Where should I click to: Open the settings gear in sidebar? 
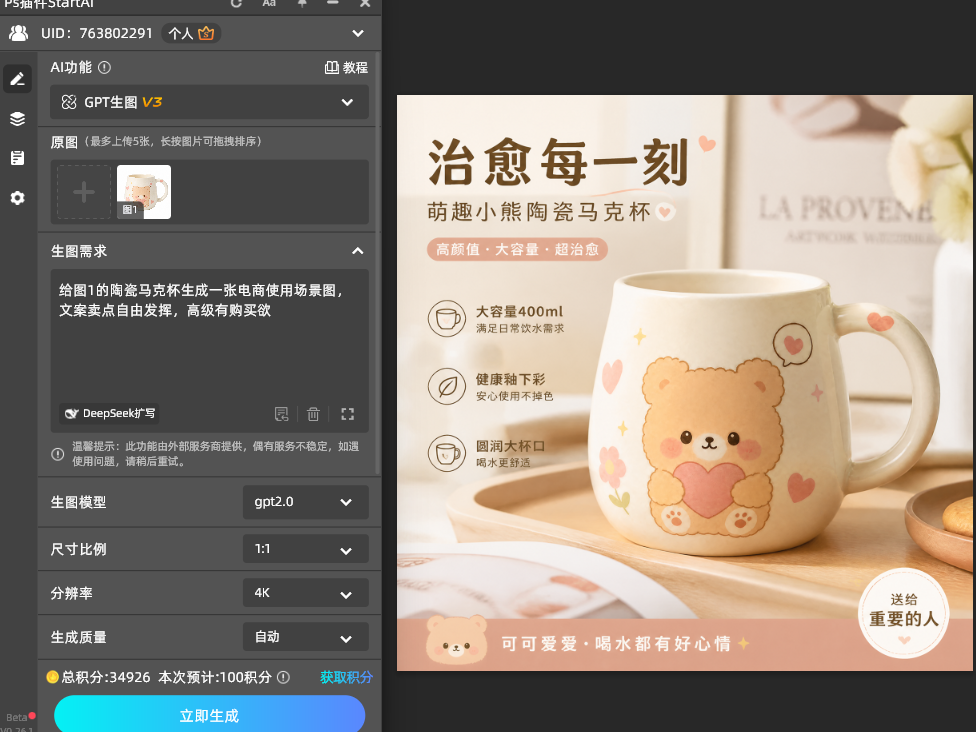coord(17,198)
